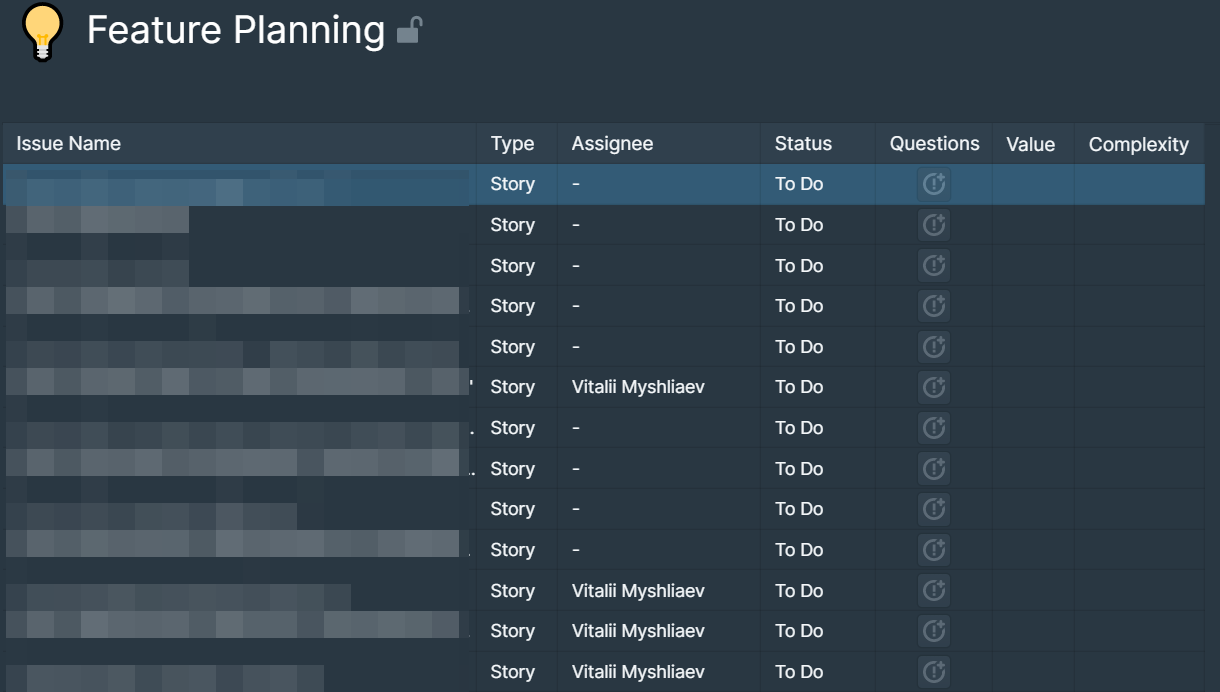Open questions icon in the highlighted first row

click(934, 184)
